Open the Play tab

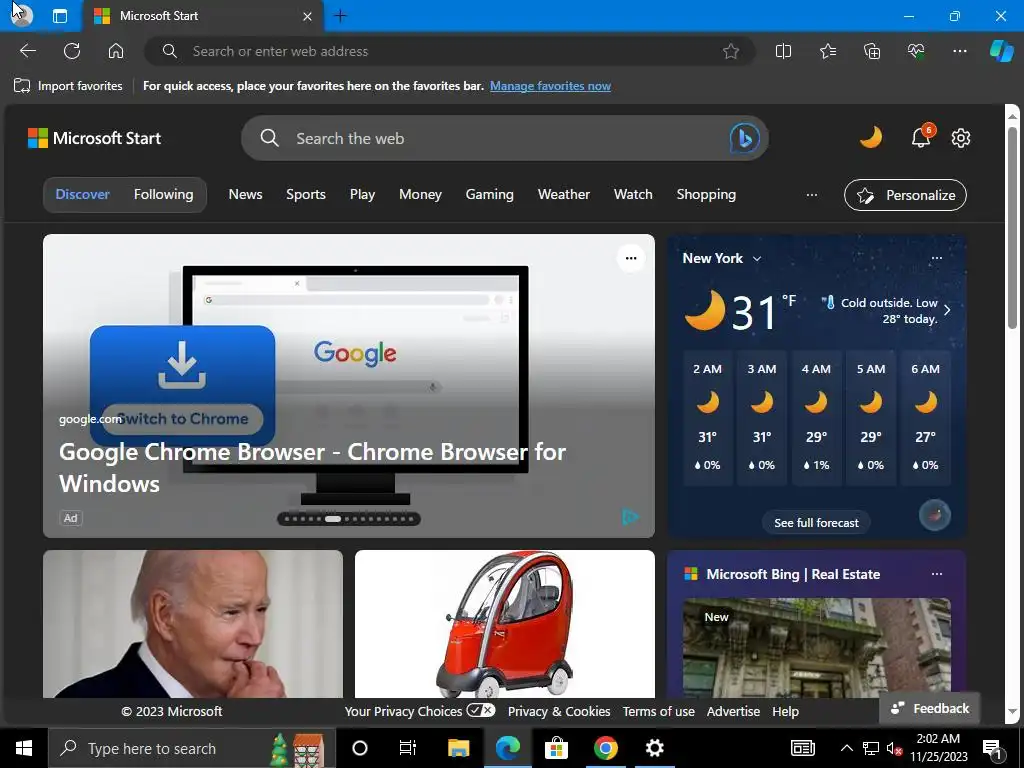pyautogui.click(x=362, y=195)
